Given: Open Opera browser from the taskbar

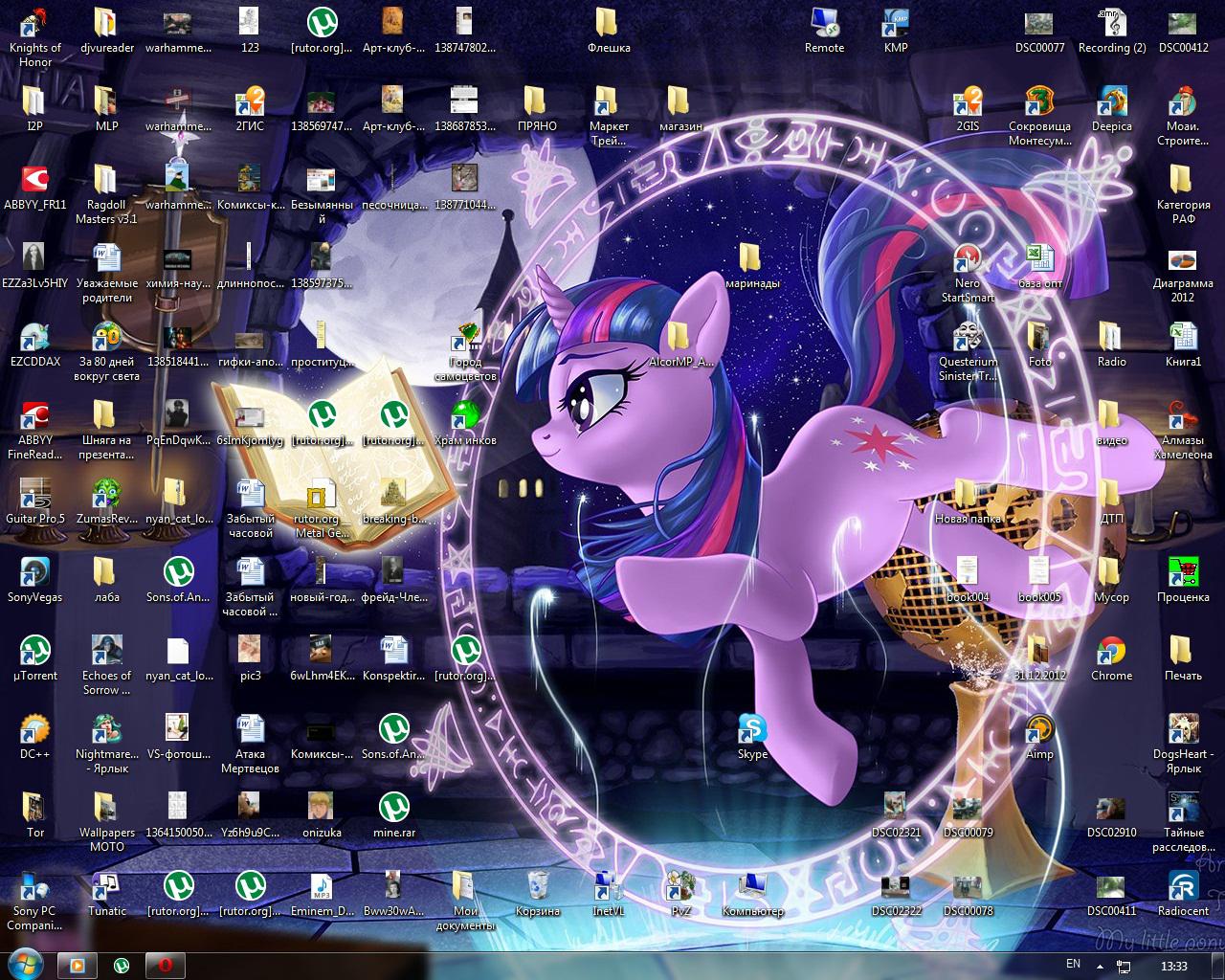Looking at the screenshot, I should tap(166, 966).
